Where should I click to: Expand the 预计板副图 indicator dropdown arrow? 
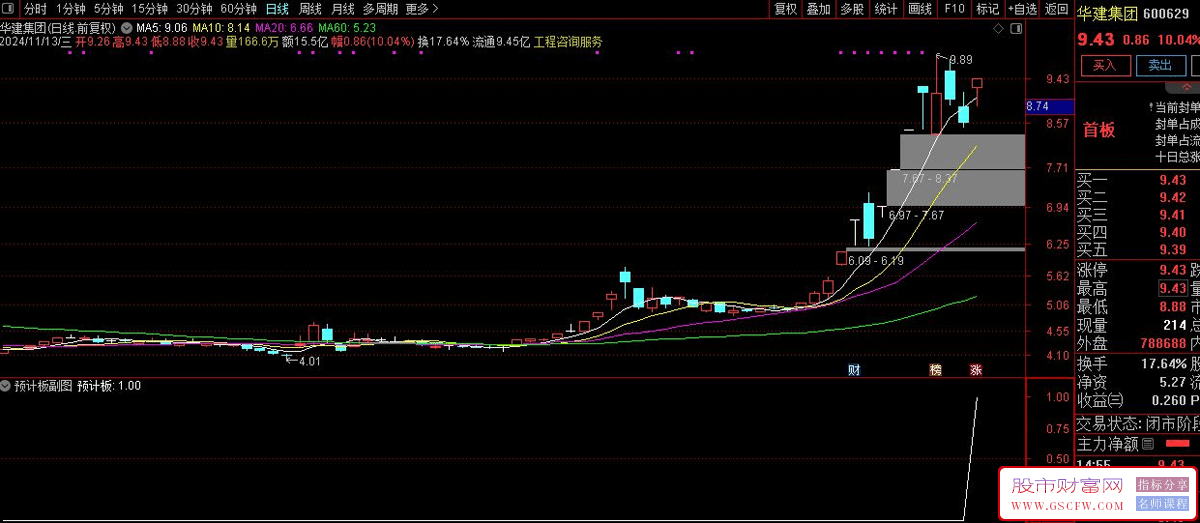click(x=7, y=386)
